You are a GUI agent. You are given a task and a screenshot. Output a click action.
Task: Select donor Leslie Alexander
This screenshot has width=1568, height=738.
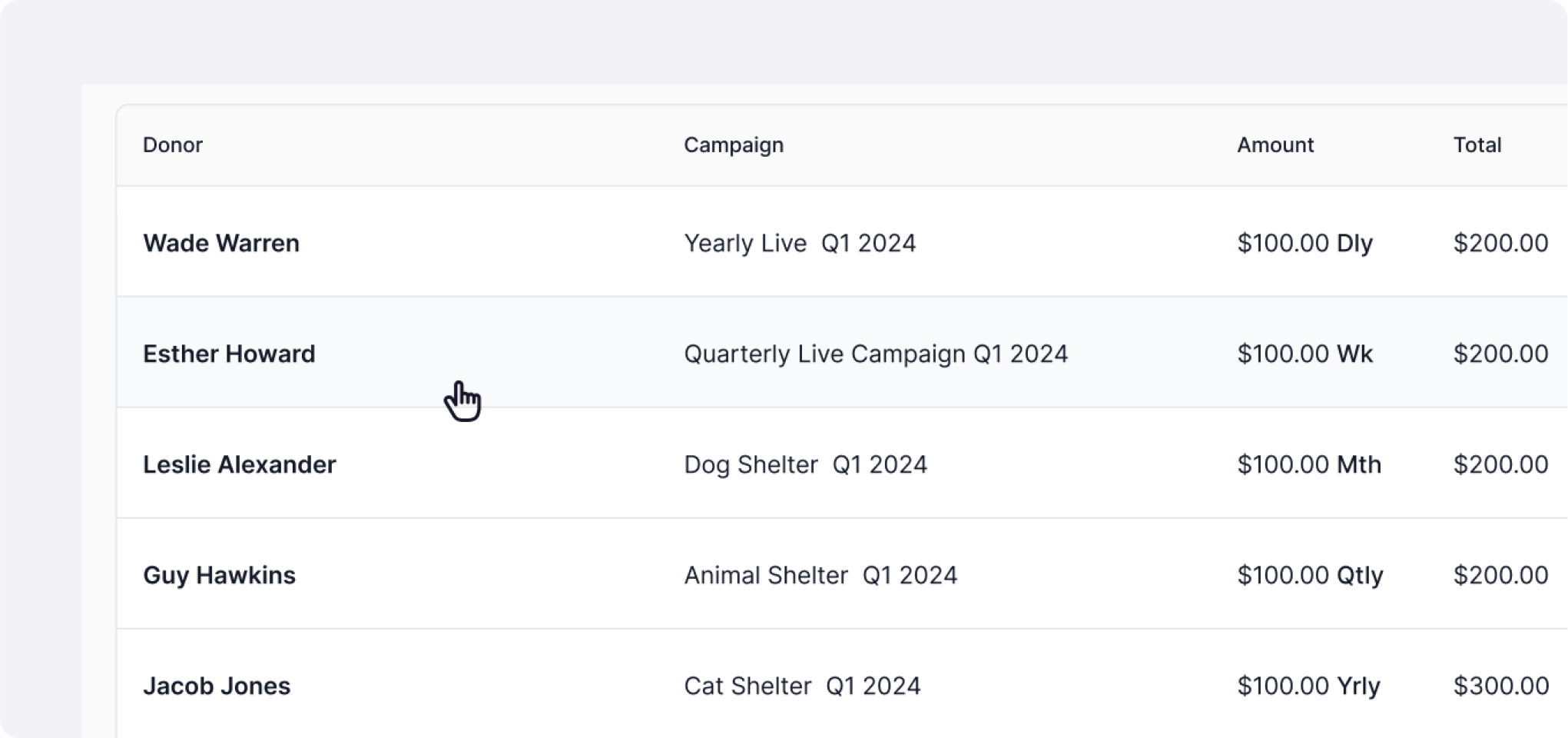click(x=240, y=464)
